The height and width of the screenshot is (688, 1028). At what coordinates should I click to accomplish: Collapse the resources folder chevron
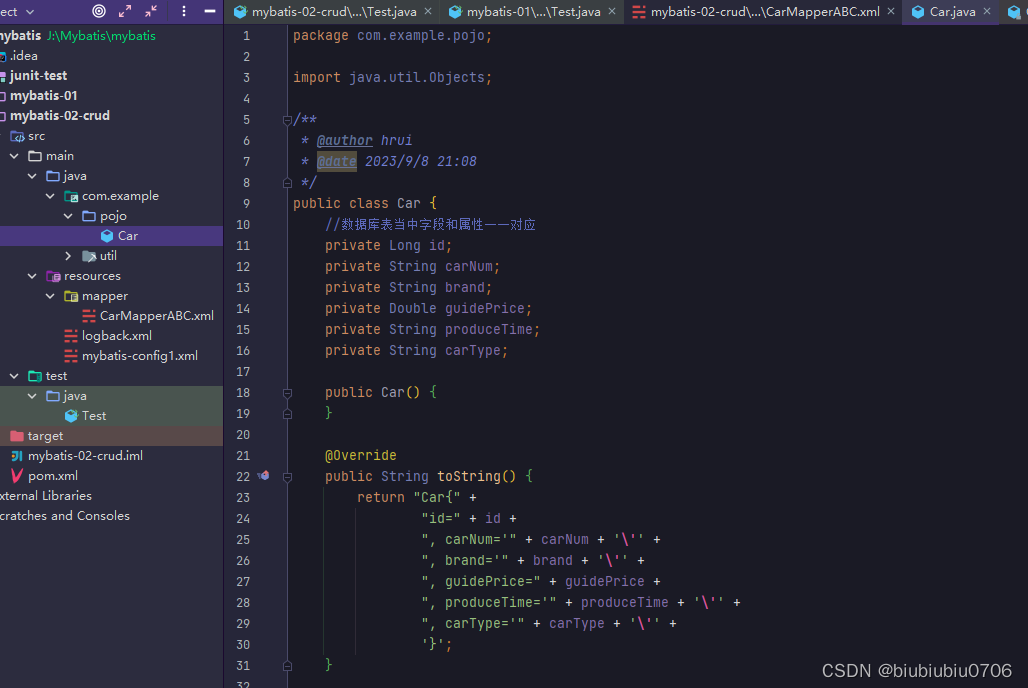[32, 276]
